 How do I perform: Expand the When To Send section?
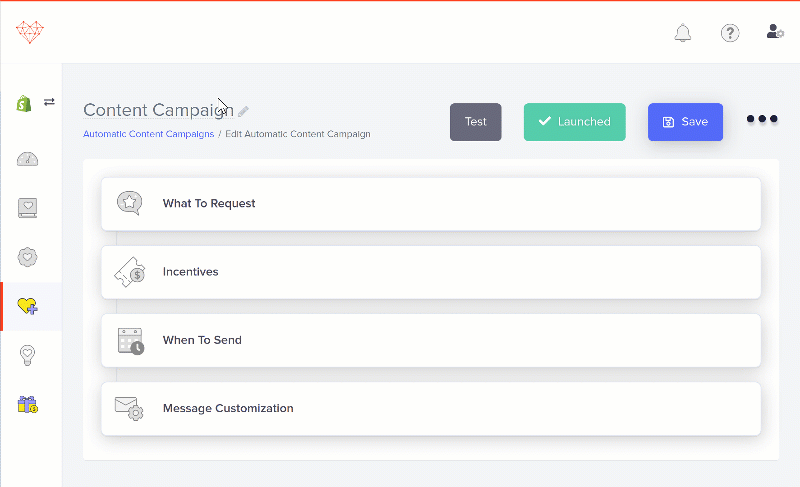pos(431,341)
